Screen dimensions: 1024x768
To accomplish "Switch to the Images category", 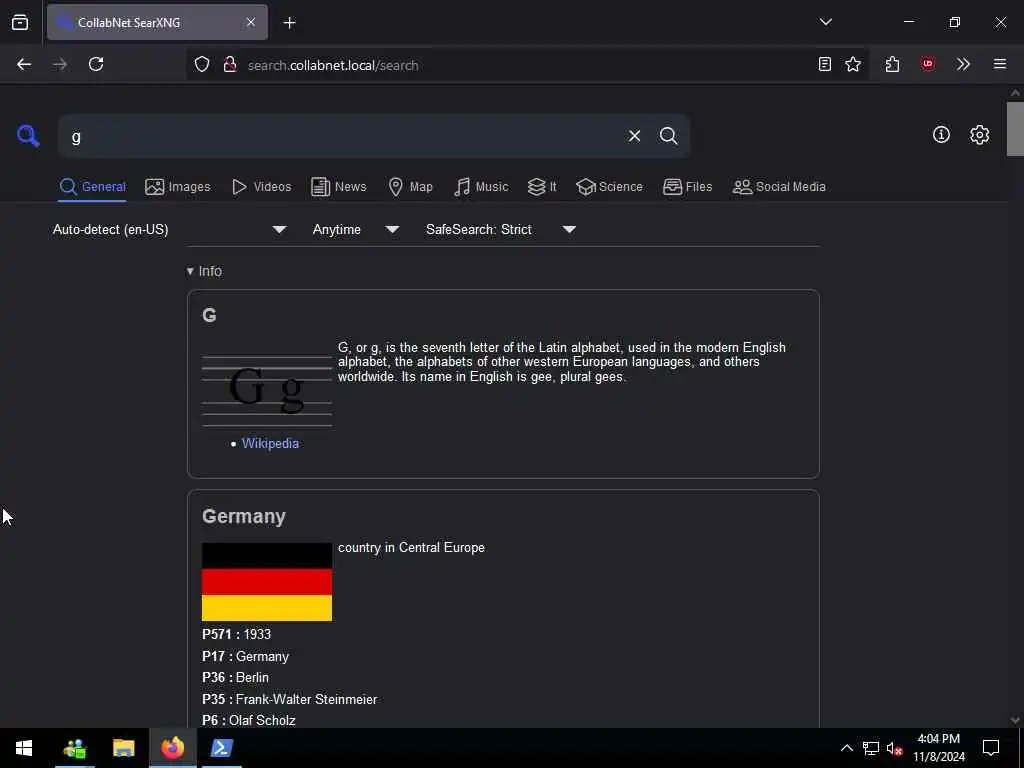I will [x=178, y=187].
